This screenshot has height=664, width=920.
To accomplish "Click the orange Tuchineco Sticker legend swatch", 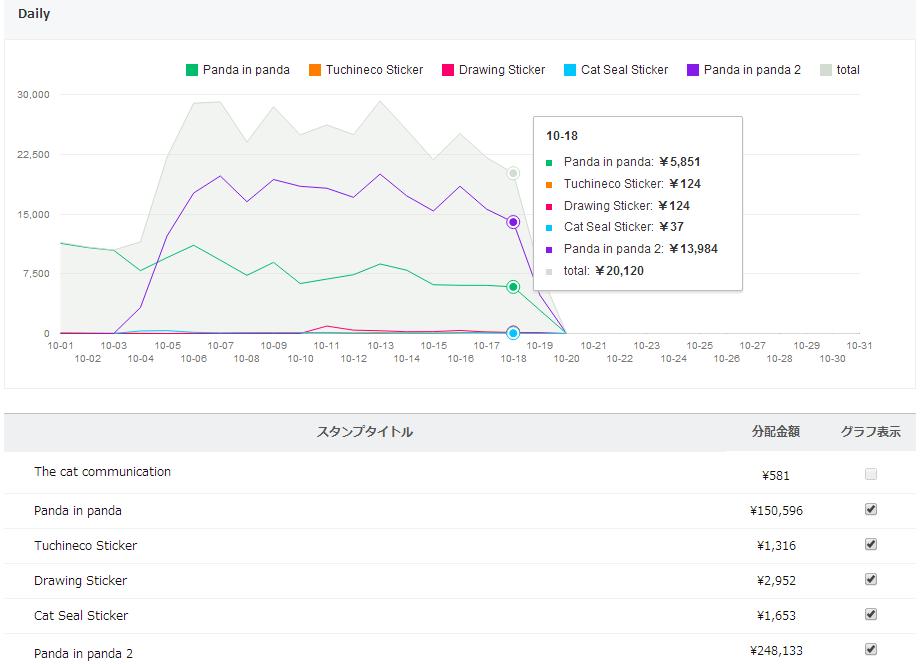I will point(315,70).
